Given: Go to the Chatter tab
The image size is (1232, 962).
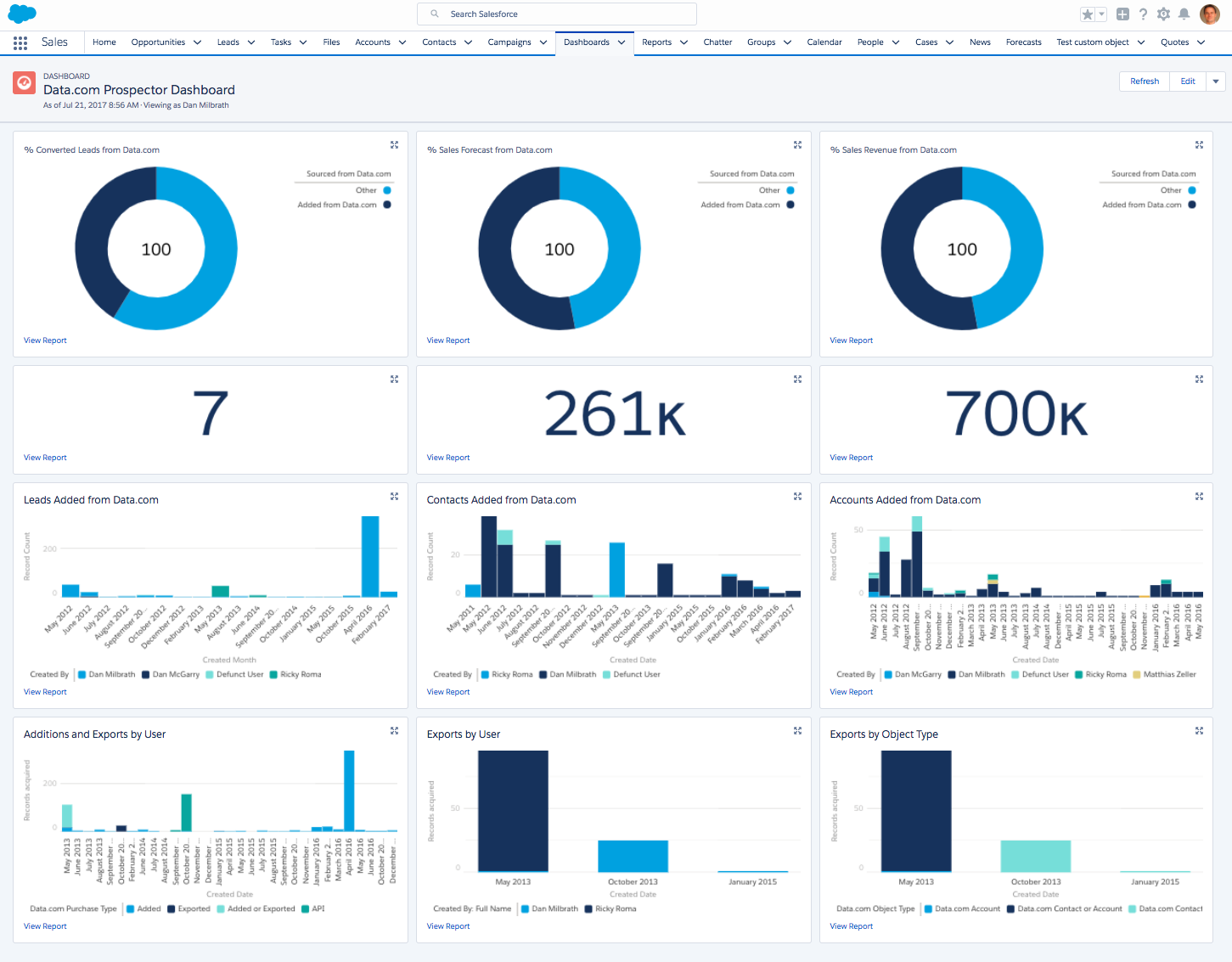Looking at the screenshot, I should pyautogui.click(x=717, y=42).
